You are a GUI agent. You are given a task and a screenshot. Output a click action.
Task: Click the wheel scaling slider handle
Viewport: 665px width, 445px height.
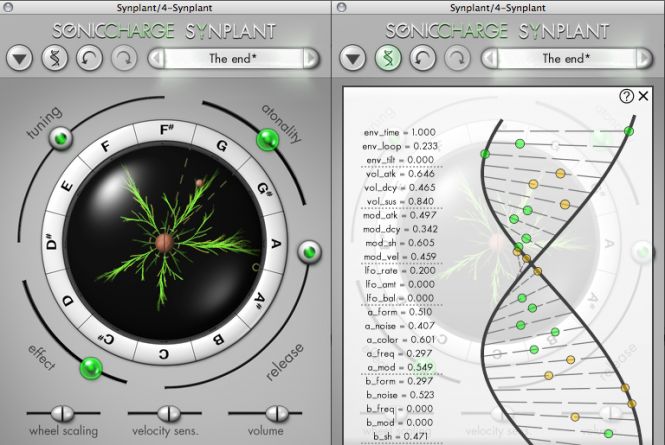[62, 413]
